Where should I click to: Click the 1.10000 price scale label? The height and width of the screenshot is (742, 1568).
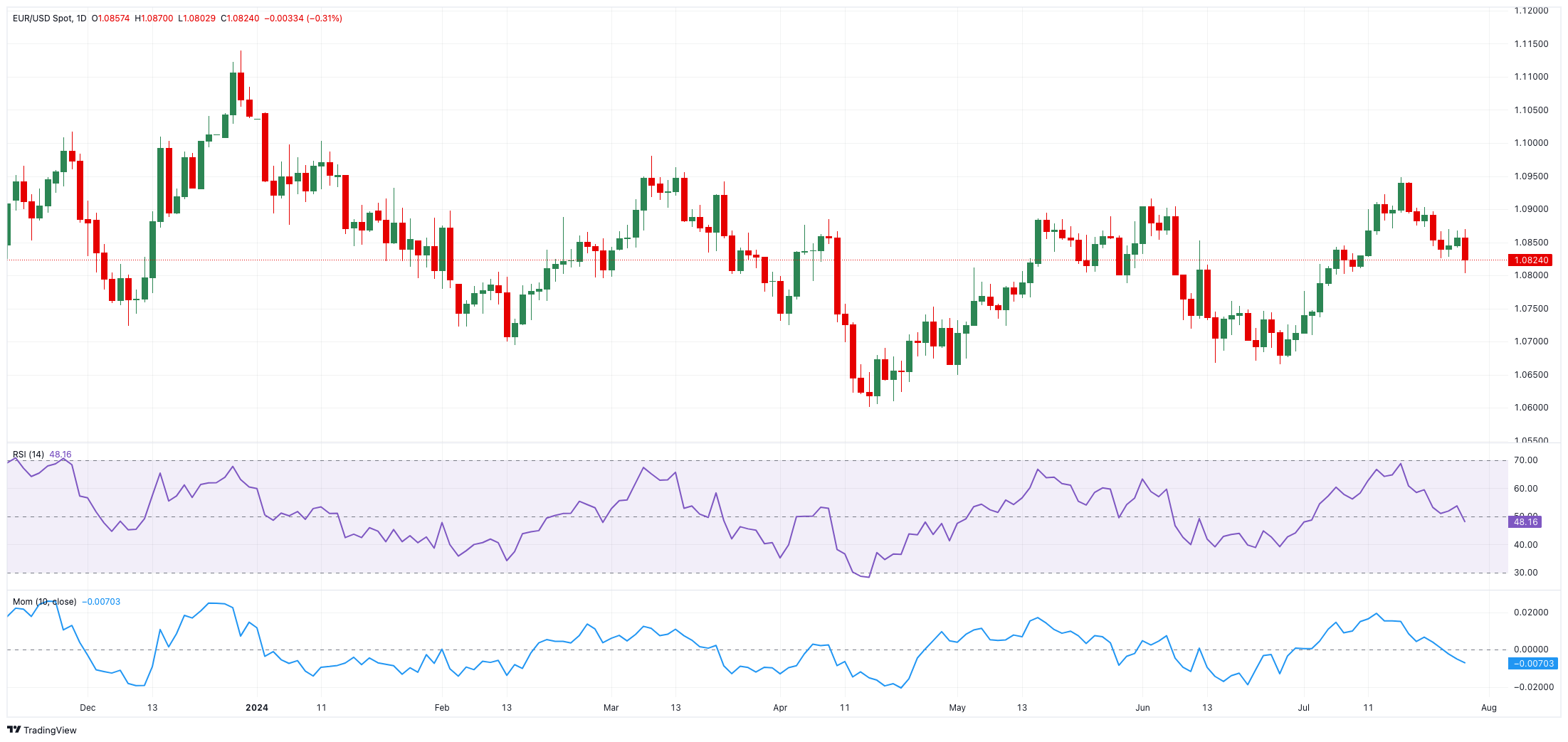[1531, 143]
